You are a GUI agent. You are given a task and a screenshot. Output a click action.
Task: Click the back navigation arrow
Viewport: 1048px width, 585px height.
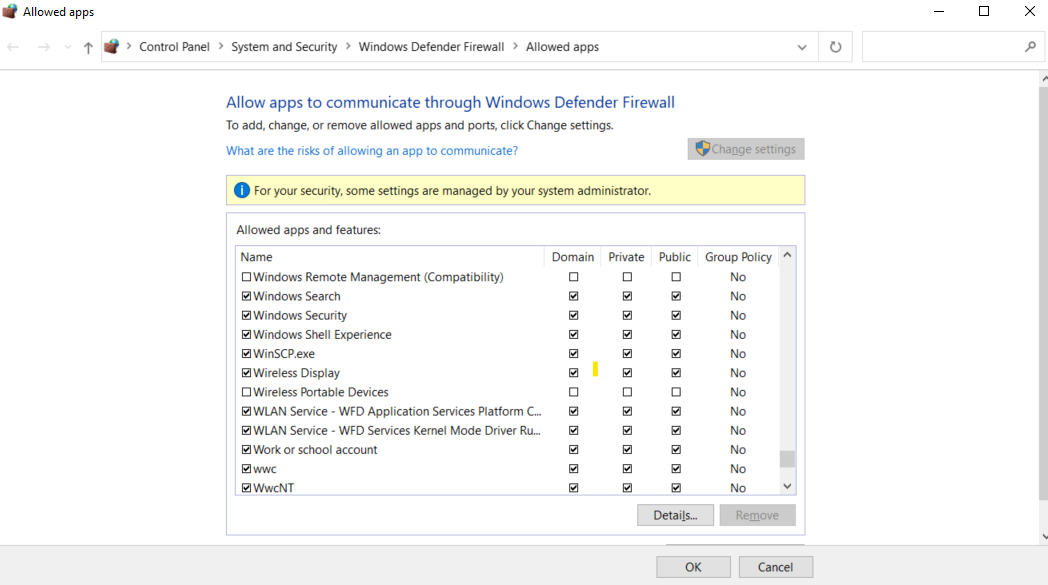pos(12,46)
